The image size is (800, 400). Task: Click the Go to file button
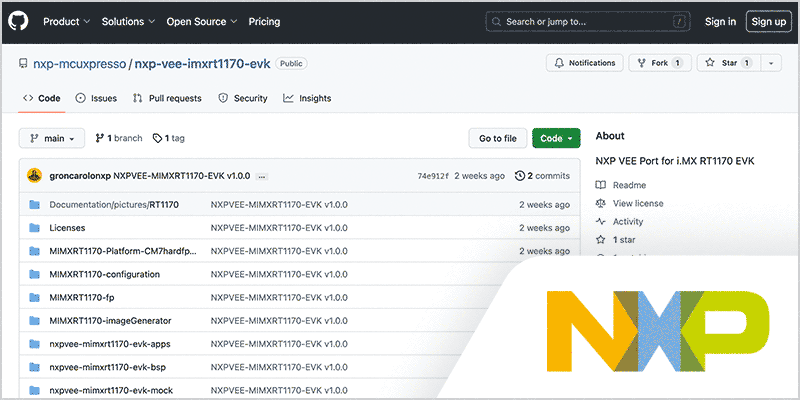pos(498,138)
